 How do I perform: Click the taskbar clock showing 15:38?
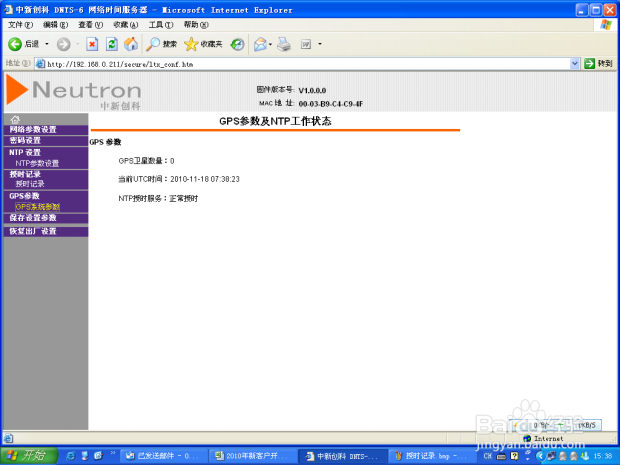(x=603, y=456)
